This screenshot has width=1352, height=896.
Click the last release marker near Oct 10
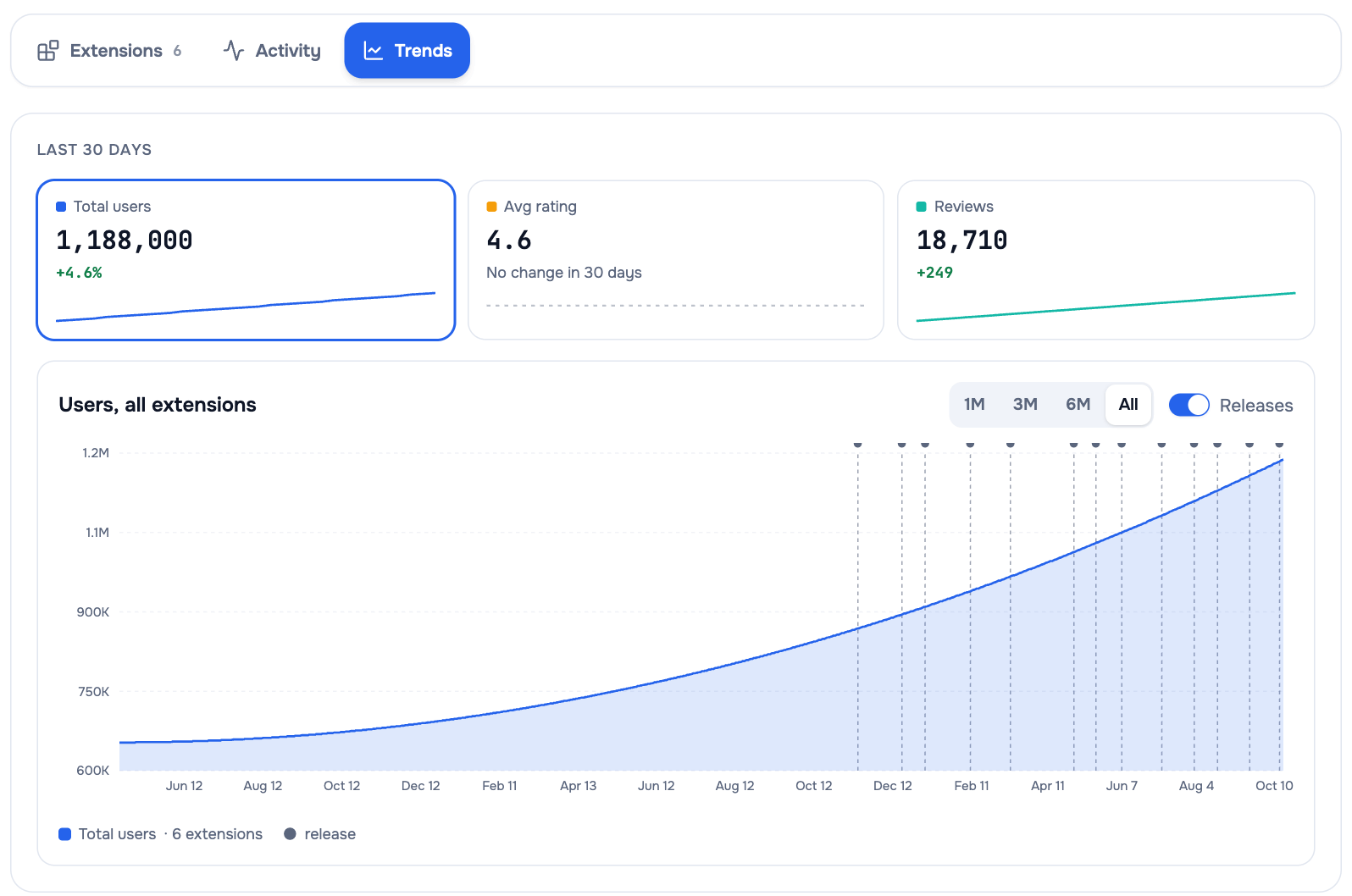pyautogui.click(x=1279, y=444)
